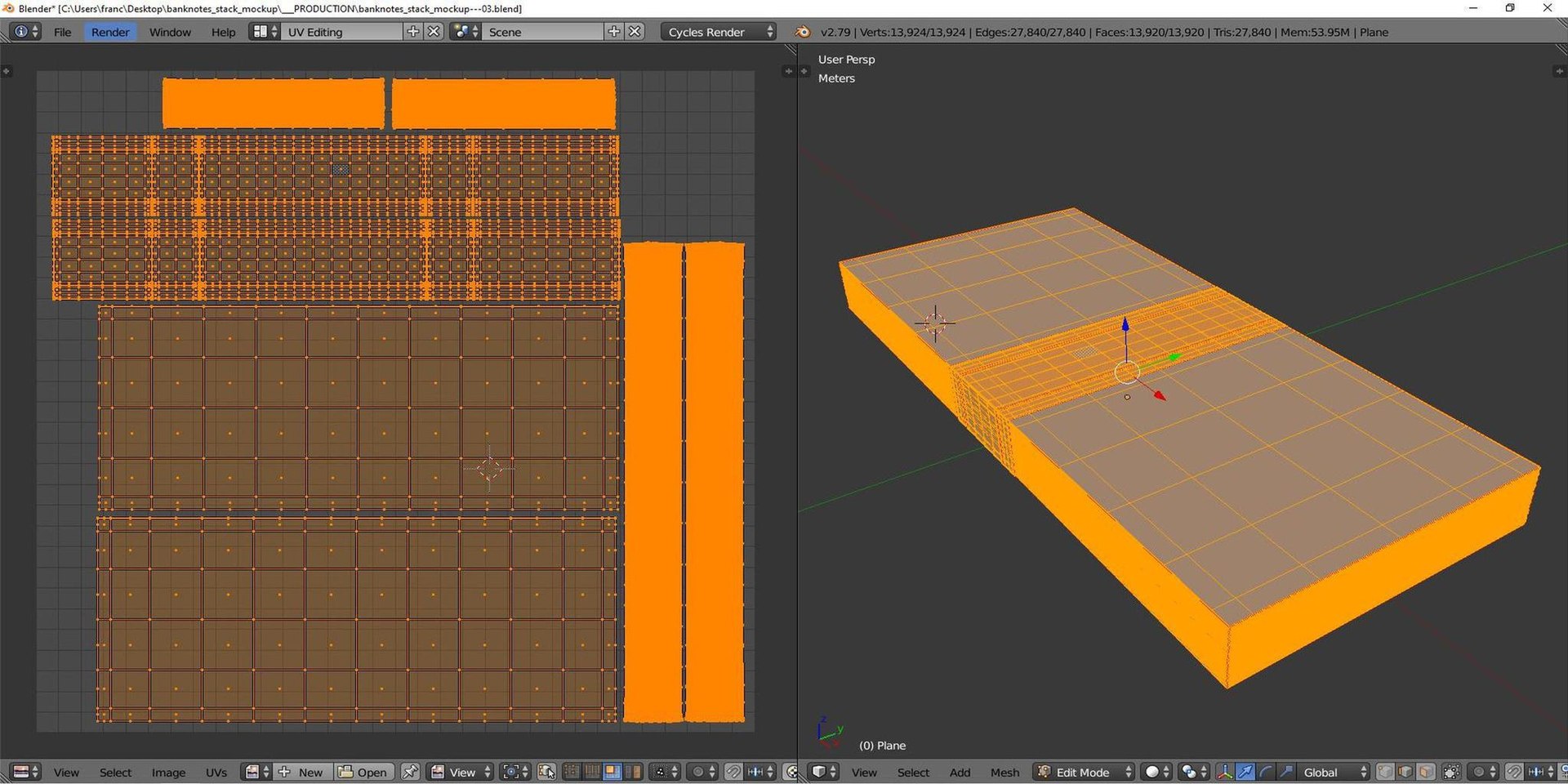The height and width of the screenshot is (784, 1568).
Task: Switch to vertex select mode in 3D viewport
Action: 1386,772
